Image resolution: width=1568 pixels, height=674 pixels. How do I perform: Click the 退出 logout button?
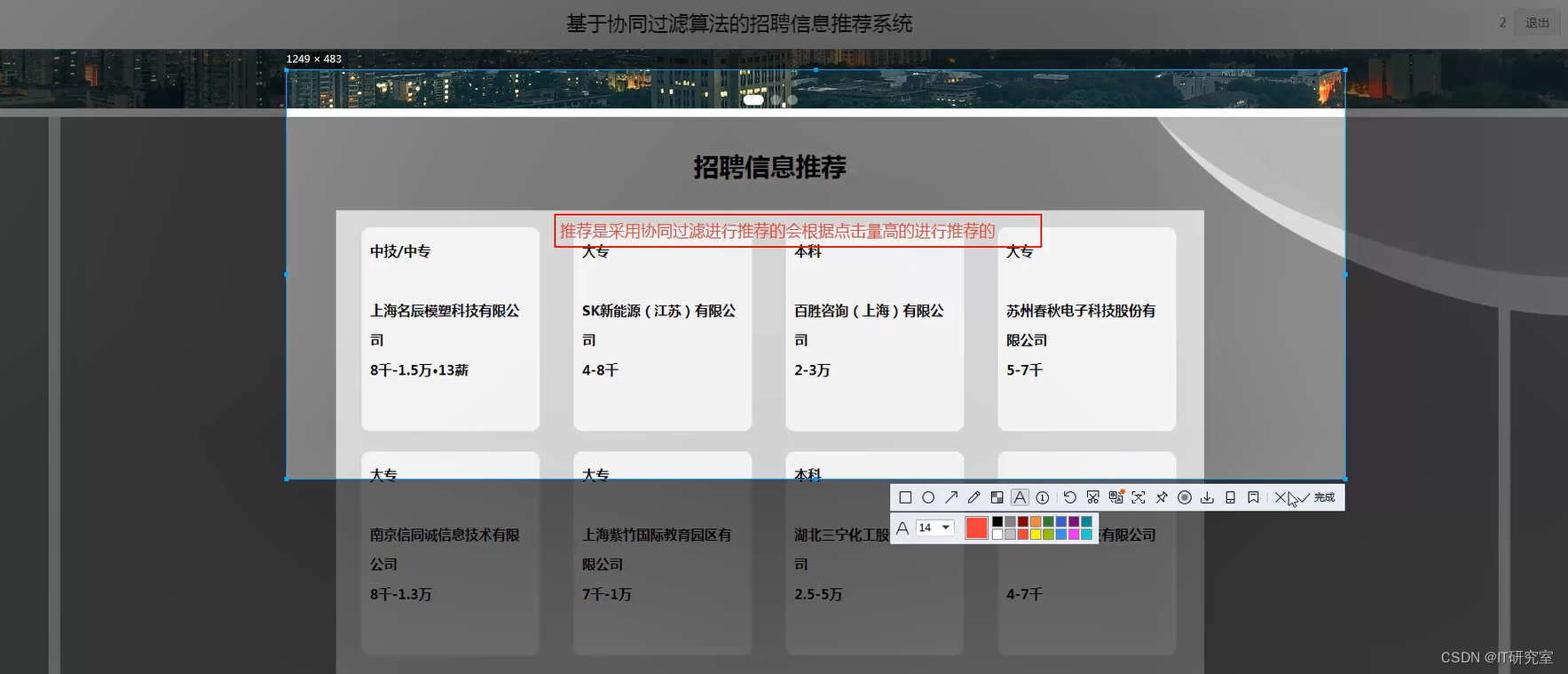[1537, 23]
